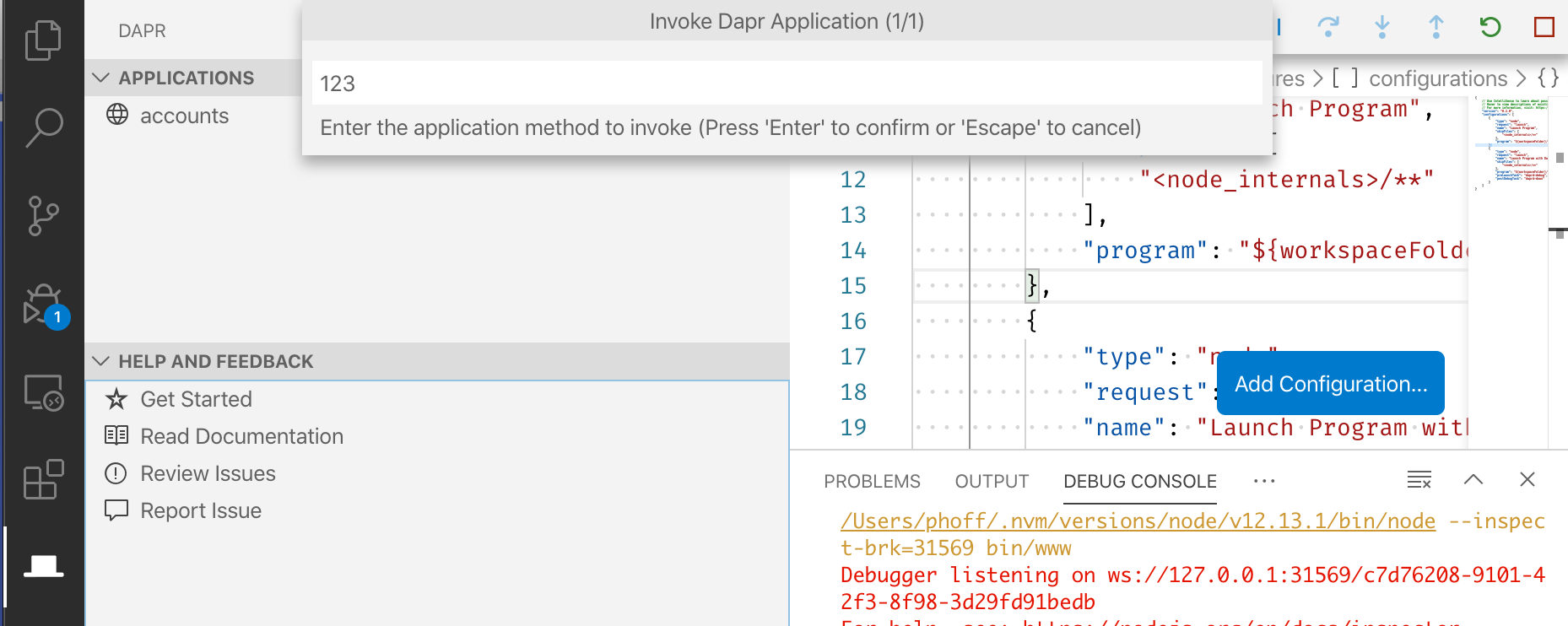Collapse the APPLICATIONS section
Image resolution: width=1568 pixels, height=626 pixels.
[x=101, y=78]
